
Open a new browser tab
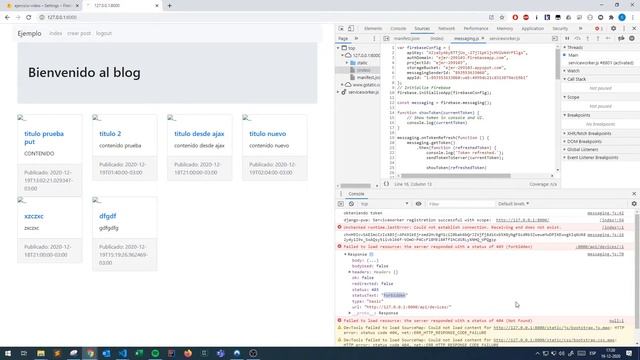tap(169, 6)
